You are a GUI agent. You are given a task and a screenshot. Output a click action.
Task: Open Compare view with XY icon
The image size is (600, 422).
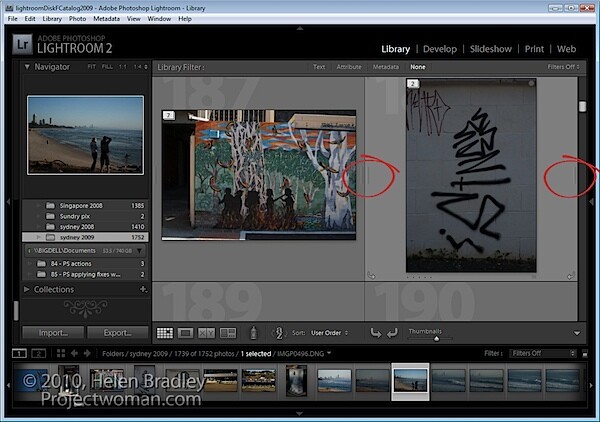[x=206, y=333]
